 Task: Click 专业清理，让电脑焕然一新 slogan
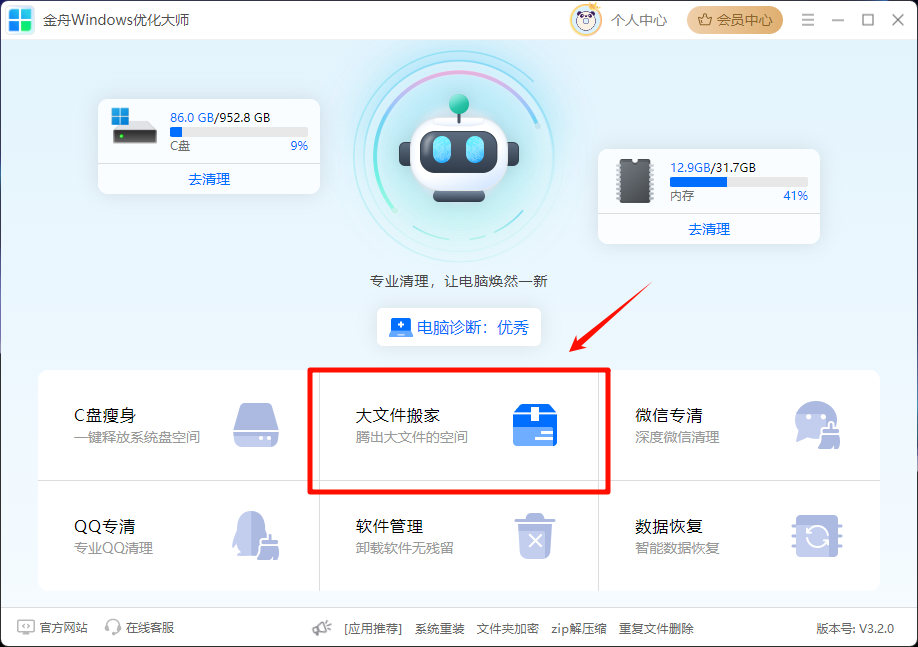(x=458, y=282)
